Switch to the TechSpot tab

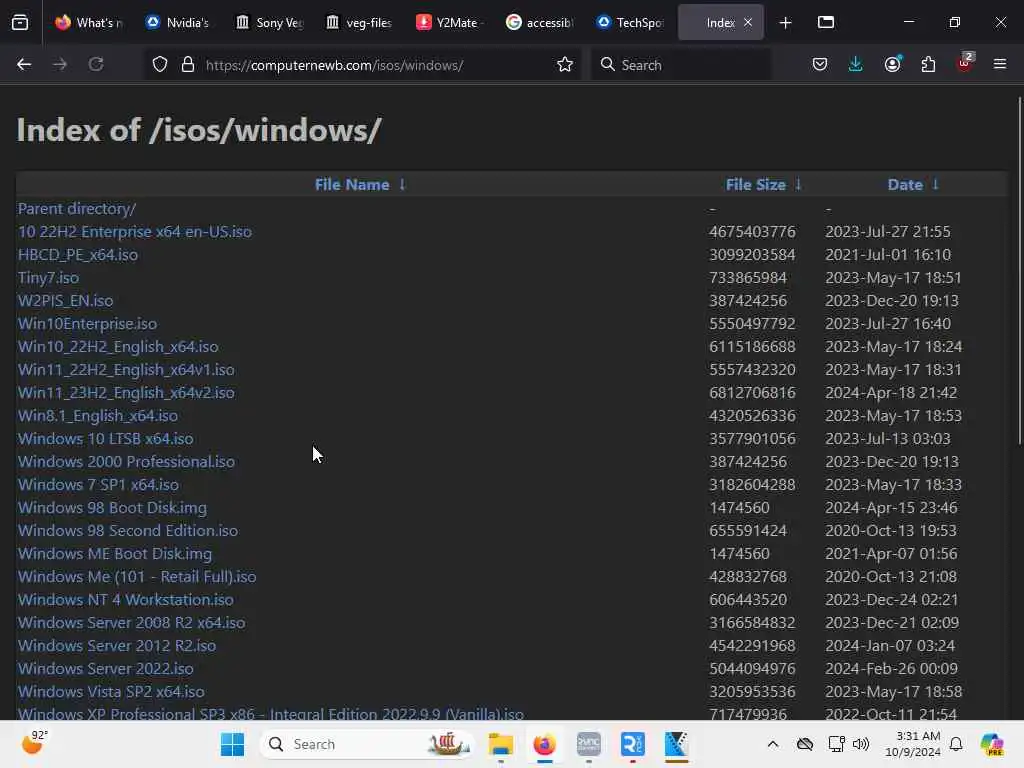pyautogui.click(x=630, y=23)
